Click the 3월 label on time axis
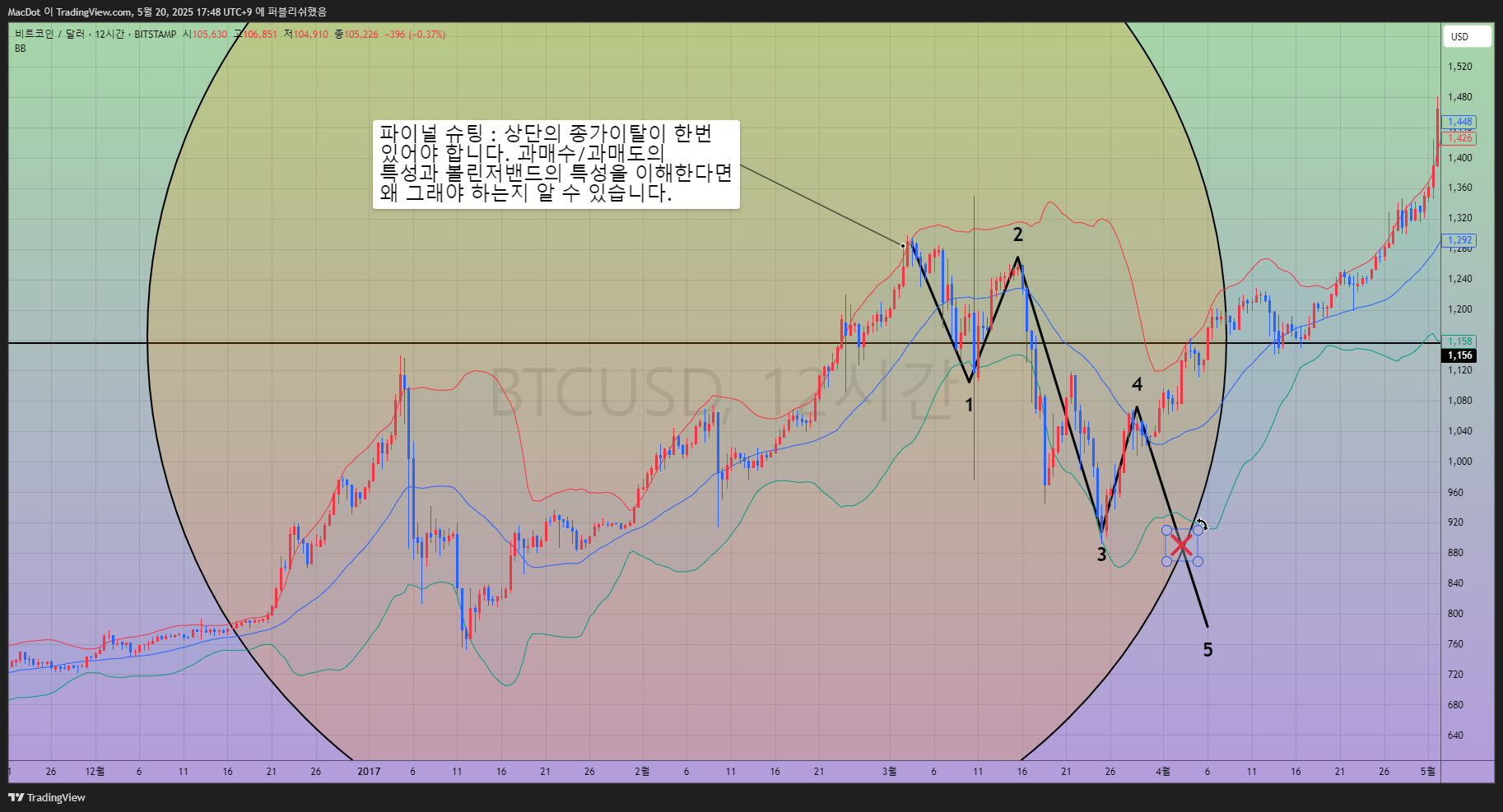Image resolution: width=1503 pixels, height=812 pixels. pos(889,772)
